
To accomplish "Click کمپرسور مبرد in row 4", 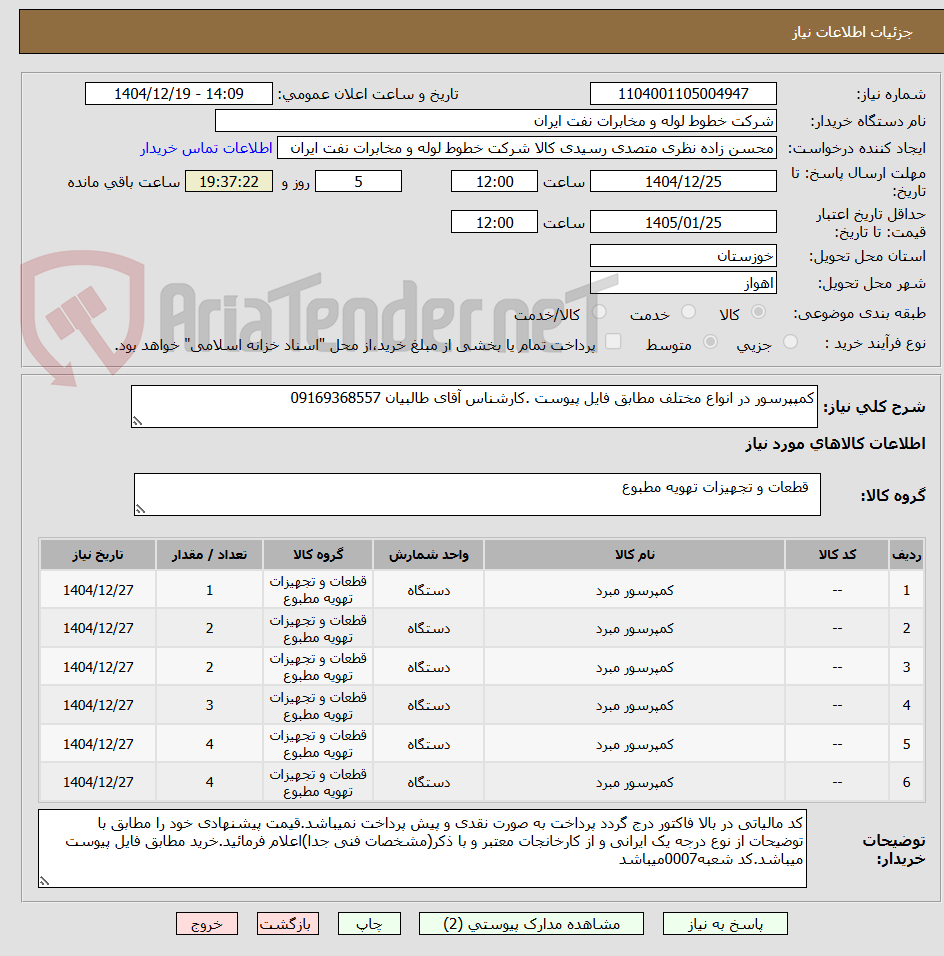I will click(x=634, y=705).
